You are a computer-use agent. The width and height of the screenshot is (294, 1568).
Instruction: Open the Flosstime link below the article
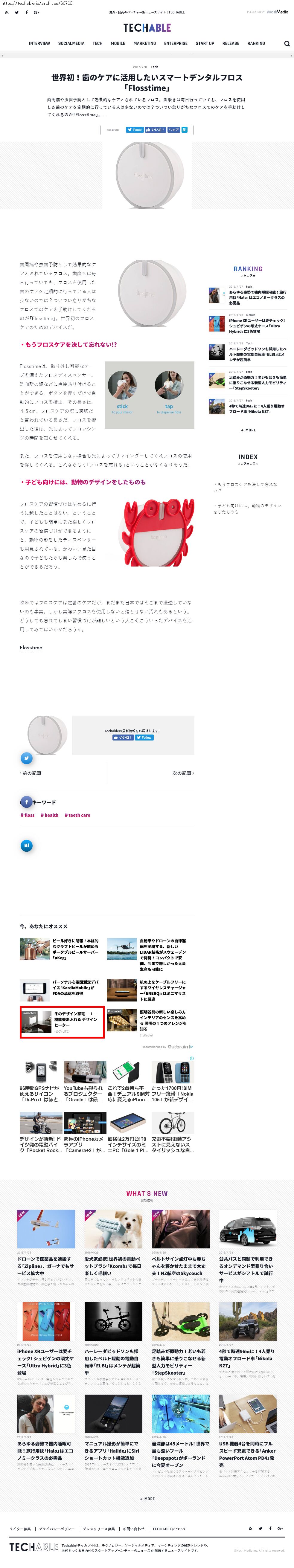(31, 648)
